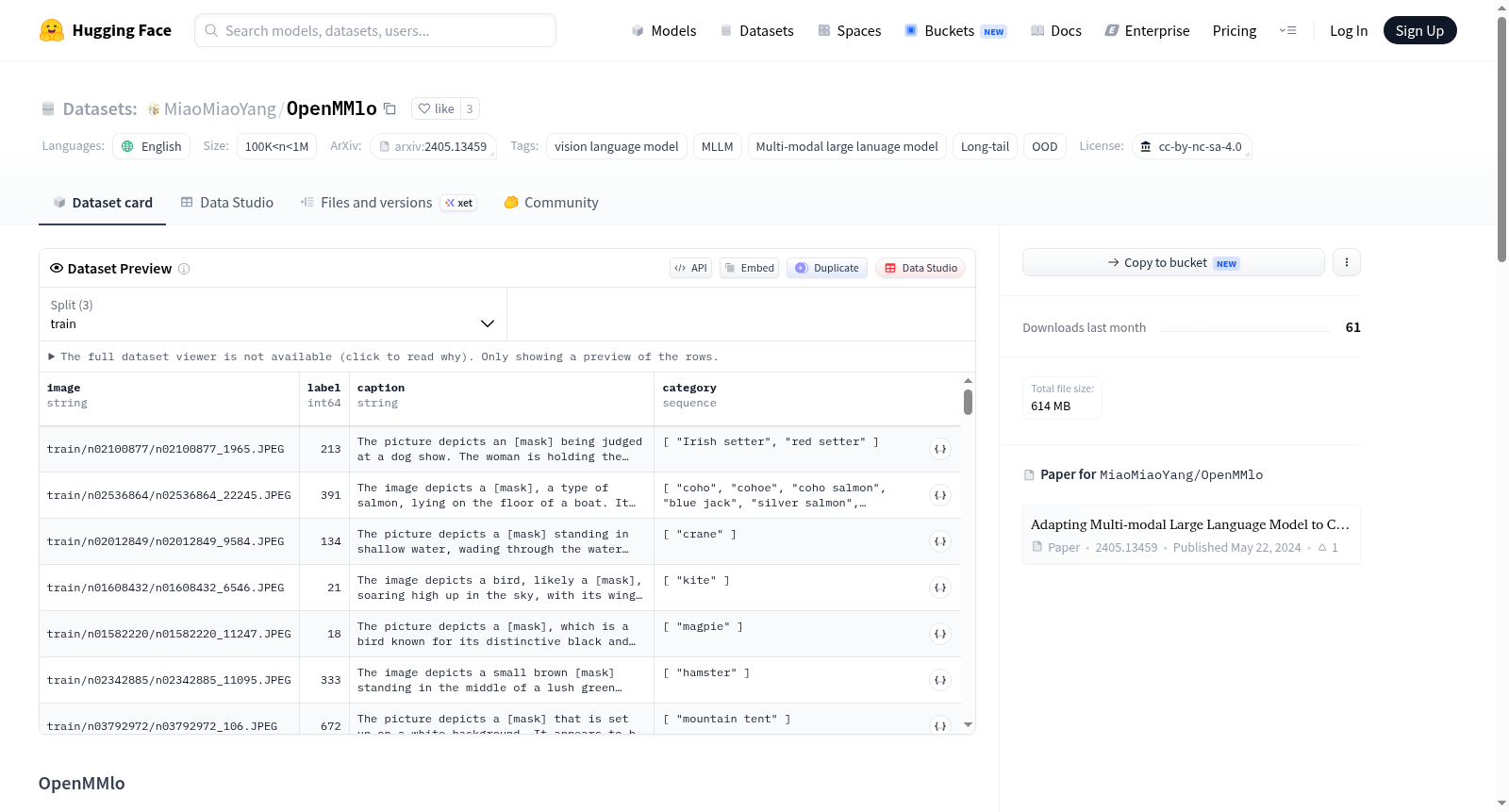Screen dimensions: 1509x812
Task: Click the vision language model tag
Action: coord(617,146)
